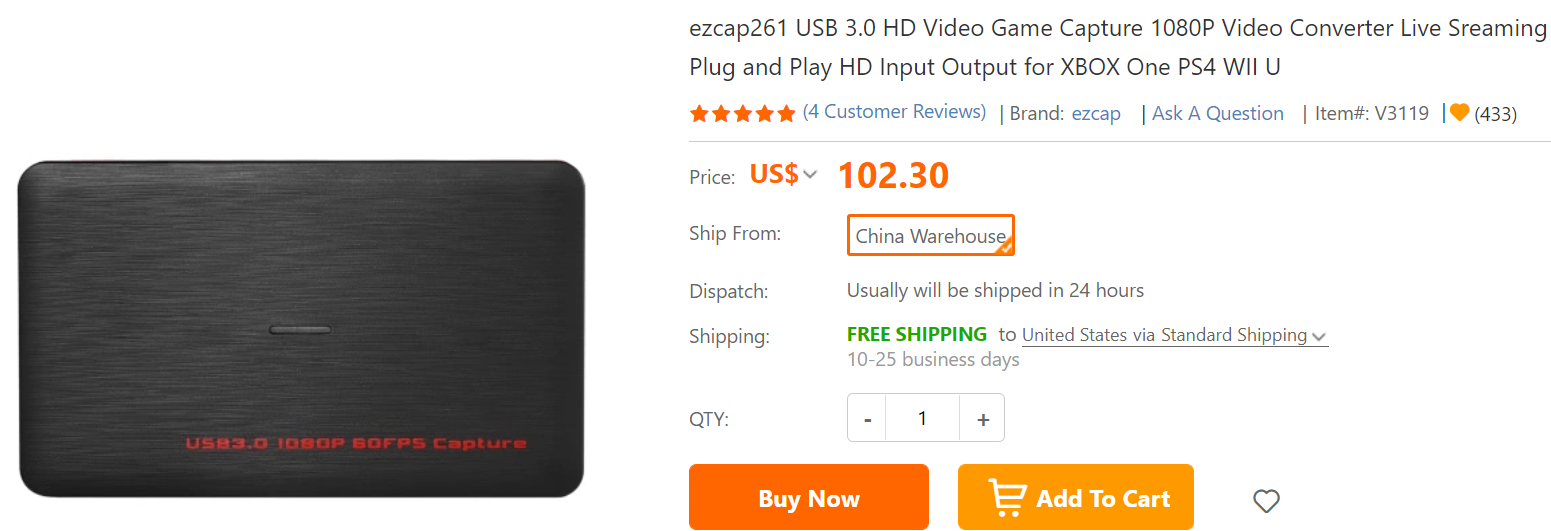Viewport: 1551px width, 531px height.
Task: Open the 4 Customer Reviews link
Action: (895, 112)
